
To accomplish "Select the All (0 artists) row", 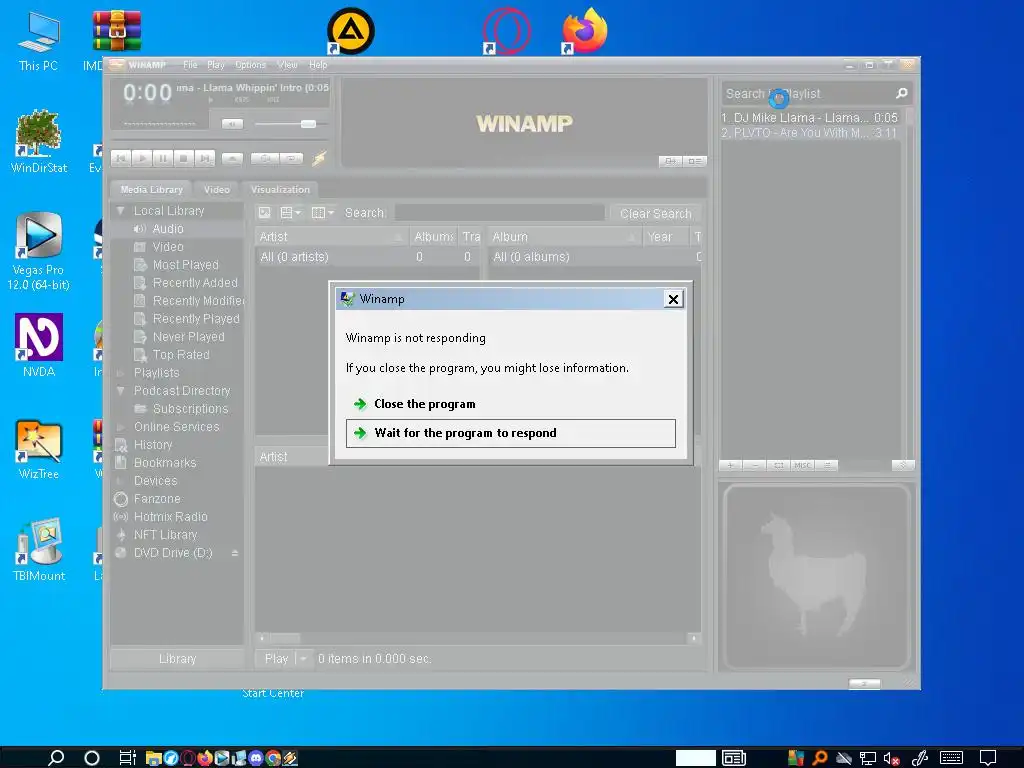I will [367, 257].
